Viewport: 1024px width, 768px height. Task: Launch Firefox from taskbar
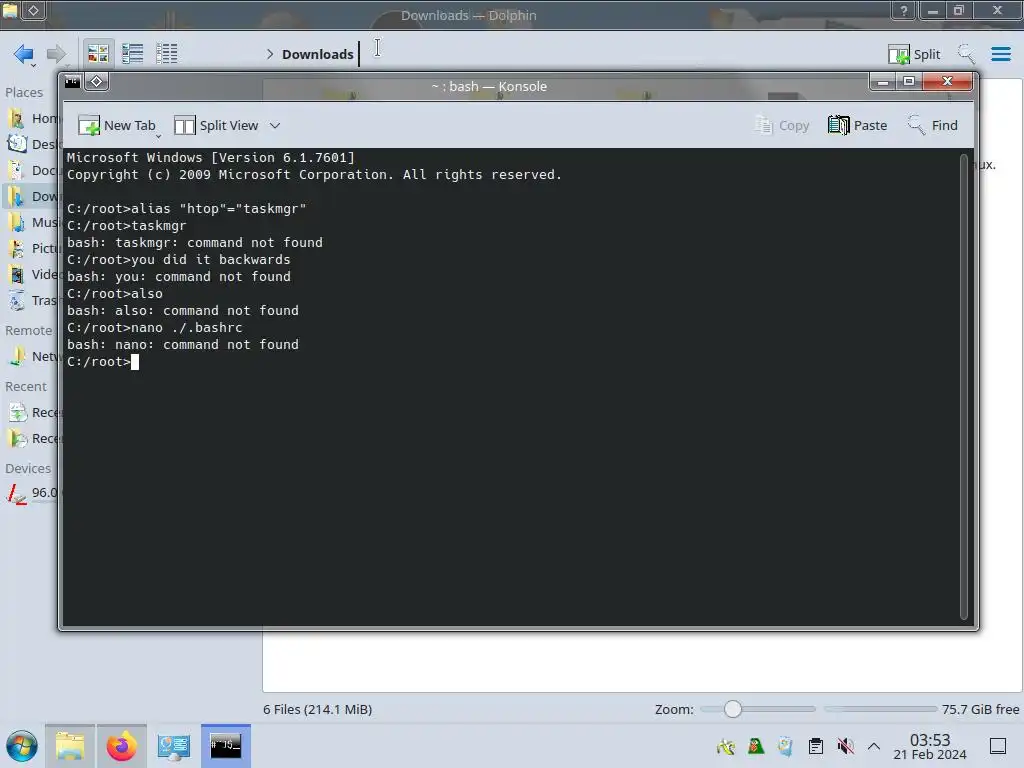coord(121,746)
